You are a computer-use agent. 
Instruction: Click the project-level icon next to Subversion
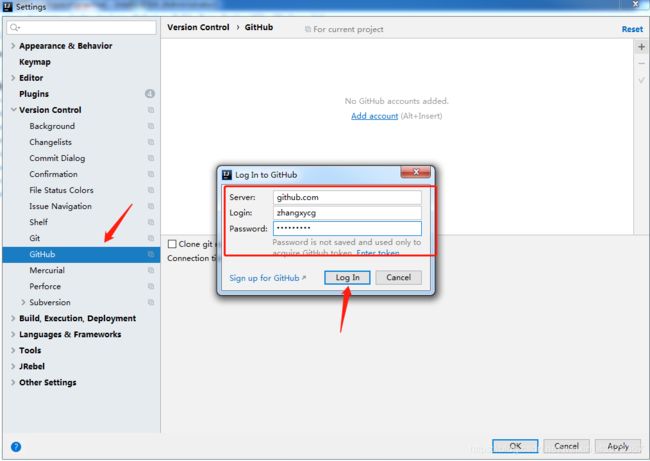(151, 302)
